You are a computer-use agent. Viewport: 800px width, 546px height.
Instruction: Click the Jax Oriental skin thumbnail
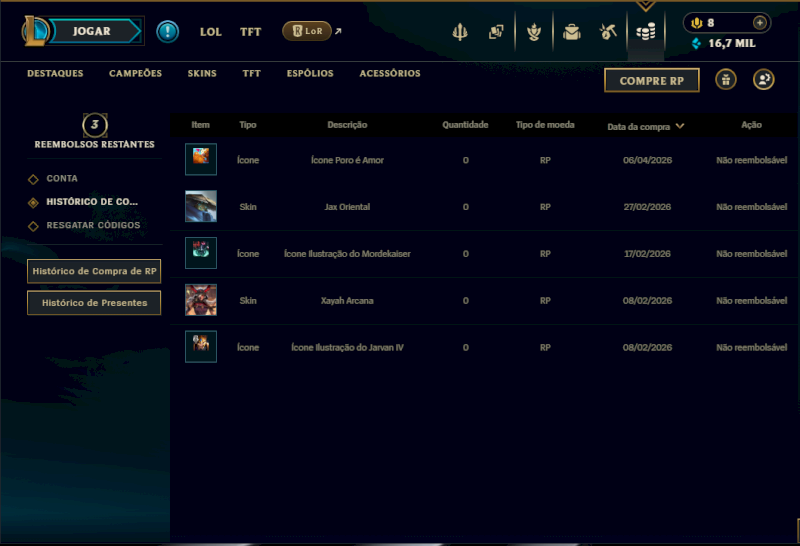[201, 206]
